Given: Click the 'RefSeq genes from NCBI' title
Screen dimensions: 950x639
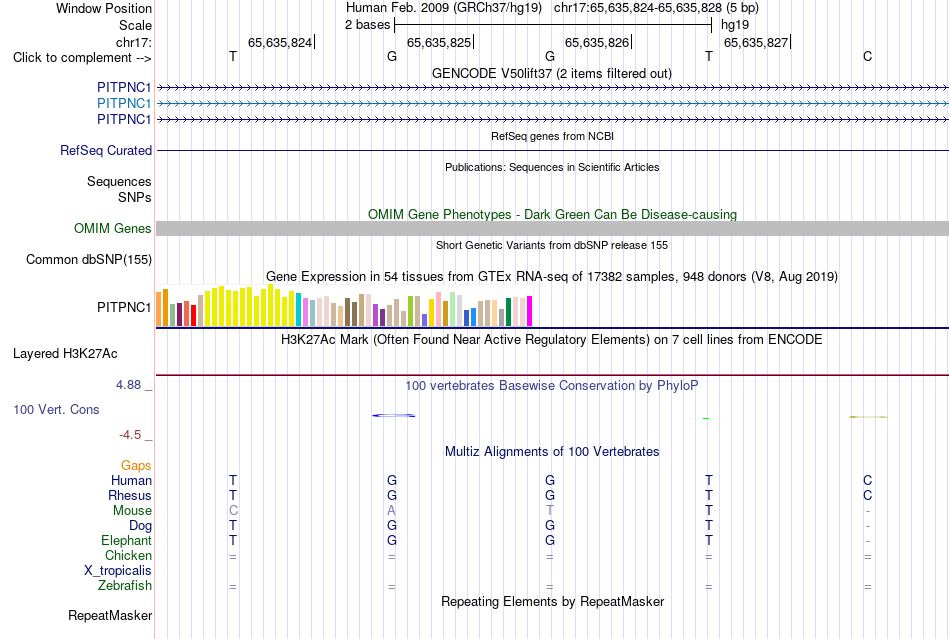Looking at the screenshot, I should [x=552, y=136].
